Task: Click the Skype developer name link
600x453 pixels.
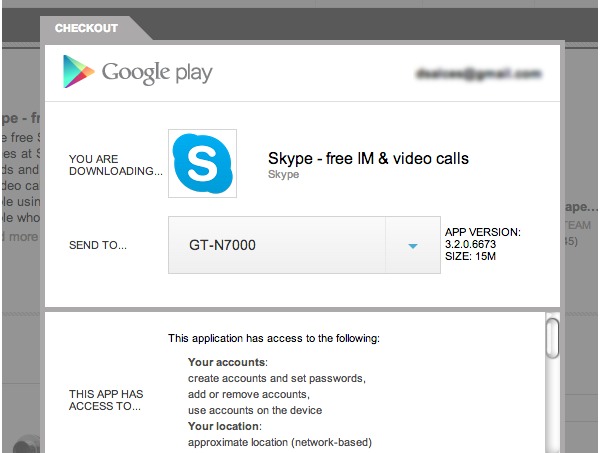Action: (283, 174)
